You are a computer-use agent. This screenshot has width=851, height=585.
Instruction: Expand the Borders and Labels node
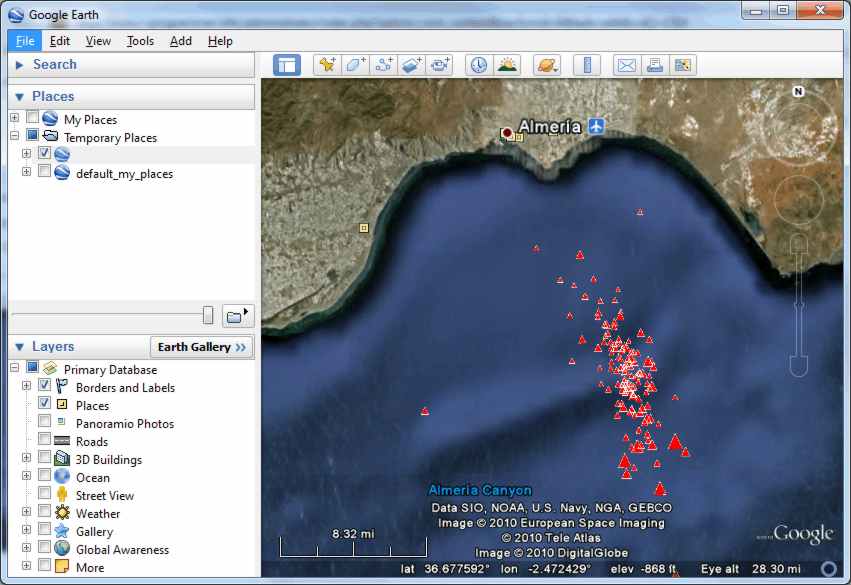(26, 386)
